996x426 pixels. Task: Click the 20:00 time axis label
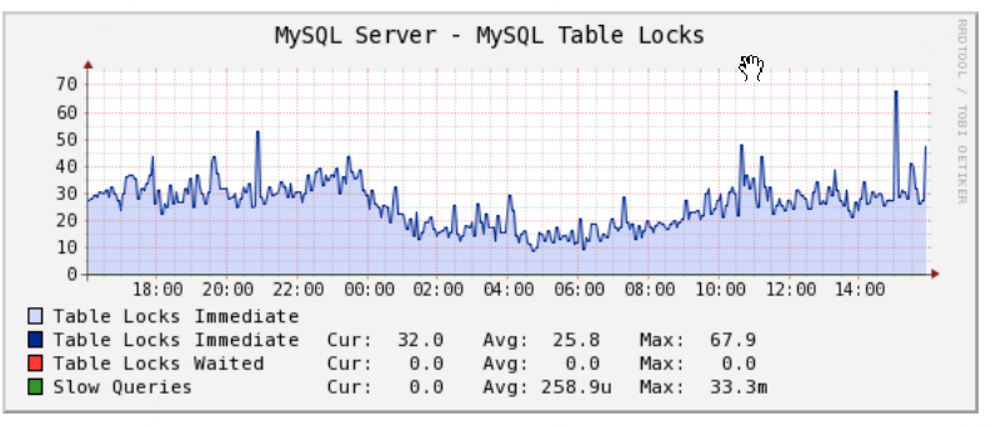click(228, 290)
